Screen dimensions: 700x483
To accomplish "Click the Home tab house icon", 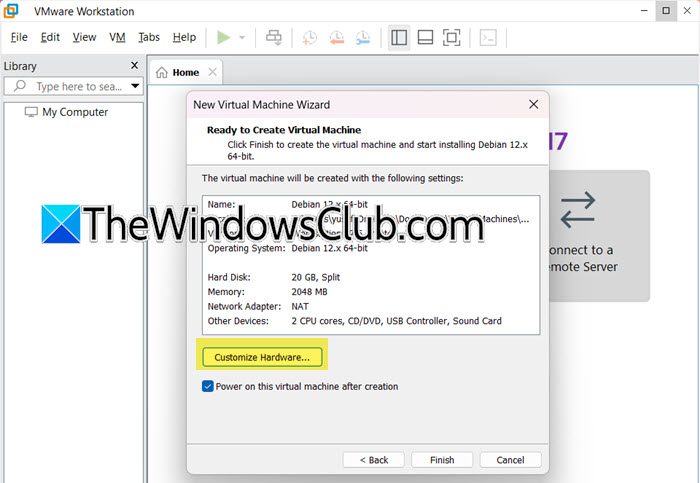I will [162, 72].
